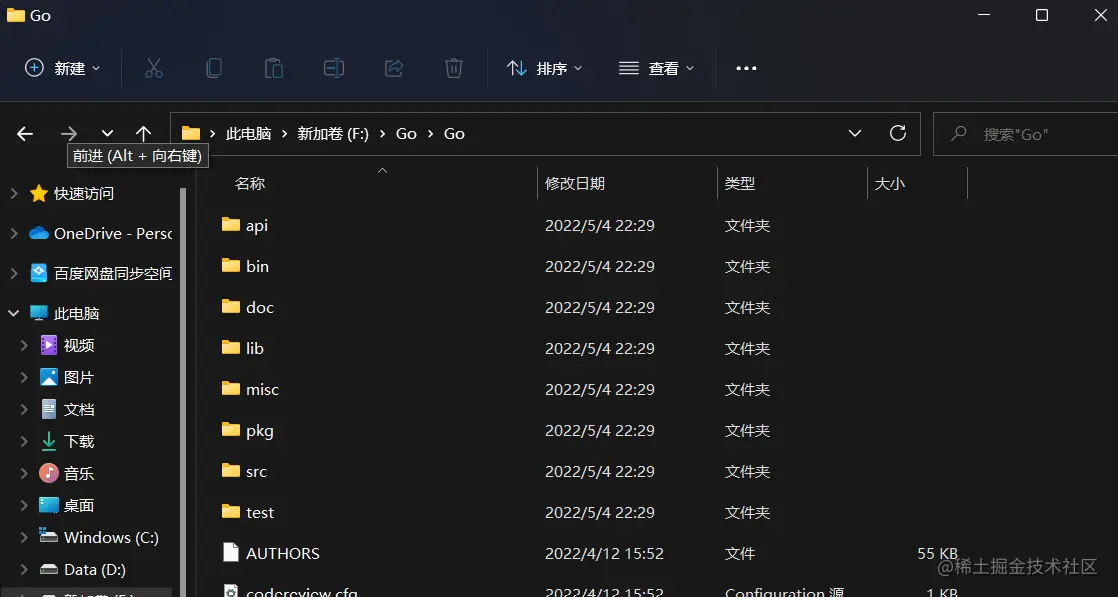Select the lib folder
The height and width of the screenshot is (597, 1118).
[x=242, y=348]
